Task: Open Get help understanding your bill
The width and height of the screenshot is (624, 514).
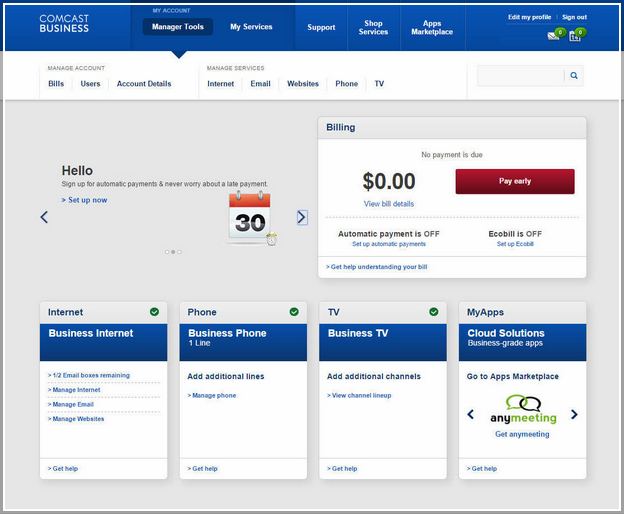Action: pos(376,267)
